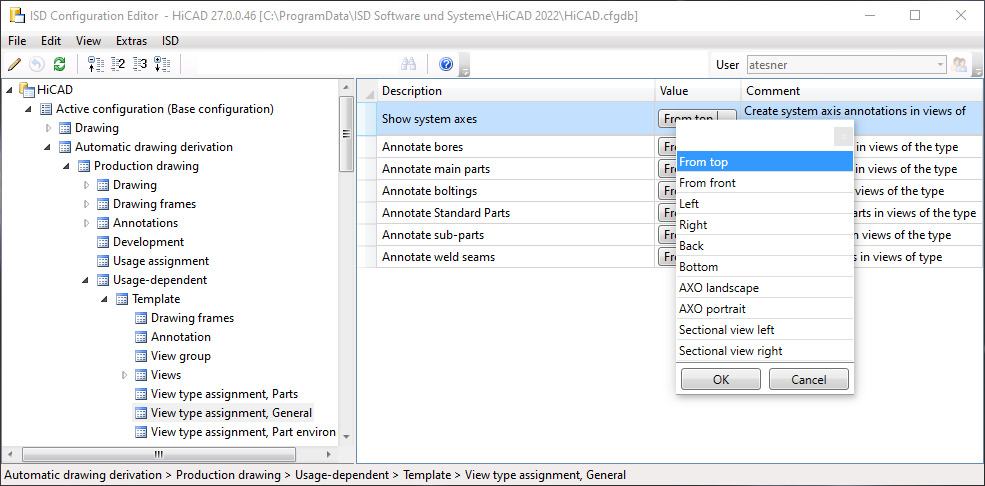Collapse Automatic drawing derivation arrow
This screenshot has height=486, width=985.
47,148
